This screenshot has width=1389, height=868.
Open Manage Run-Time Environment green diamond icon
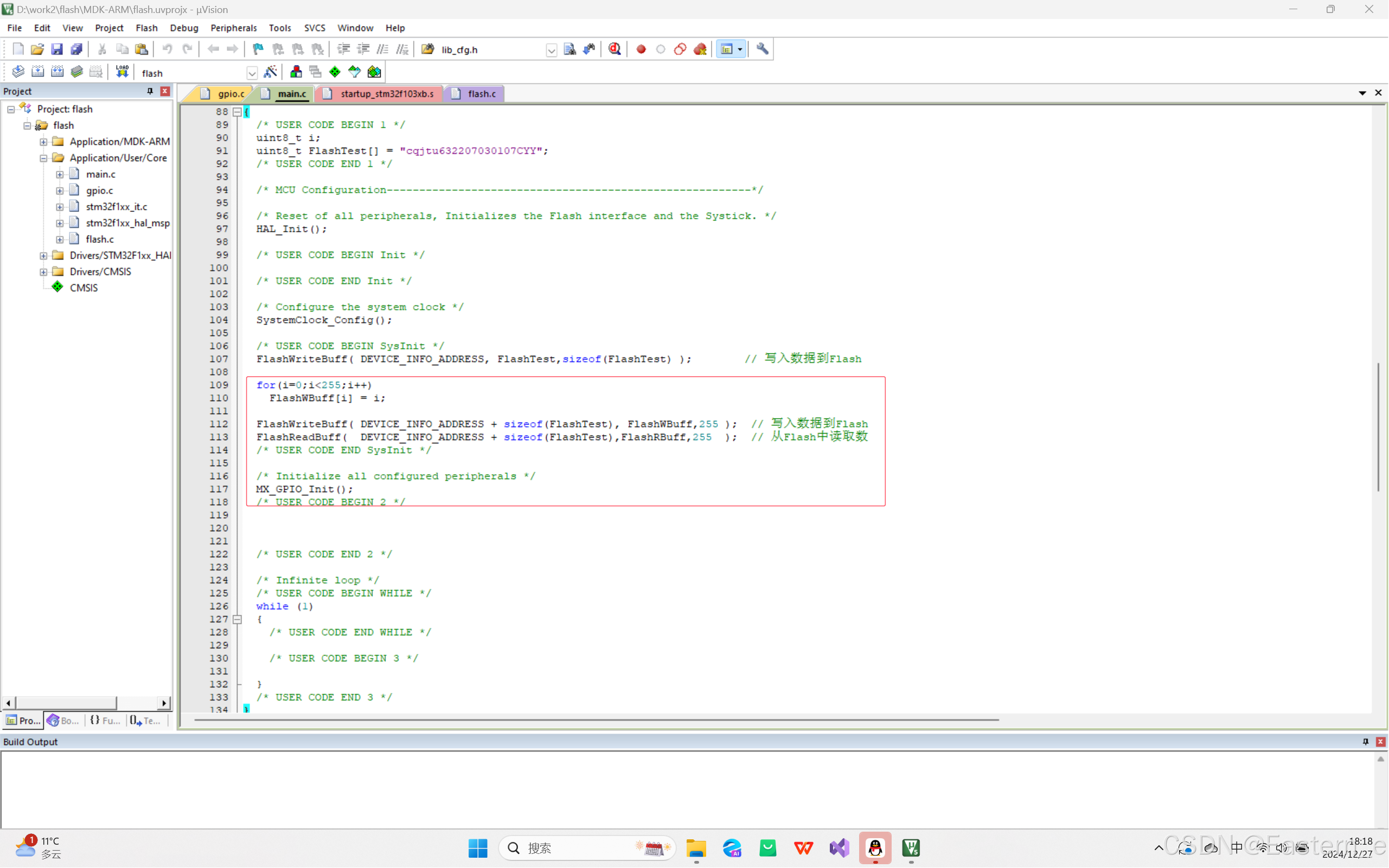335,72
